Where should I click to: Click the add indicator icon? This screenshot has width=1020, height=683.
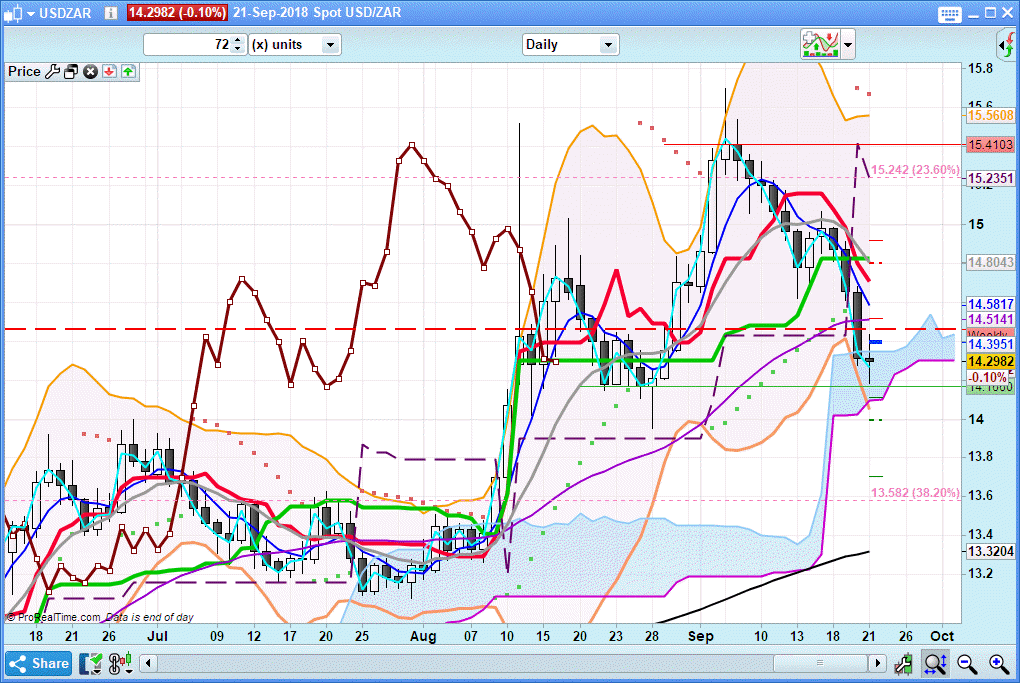coord(820,45)
